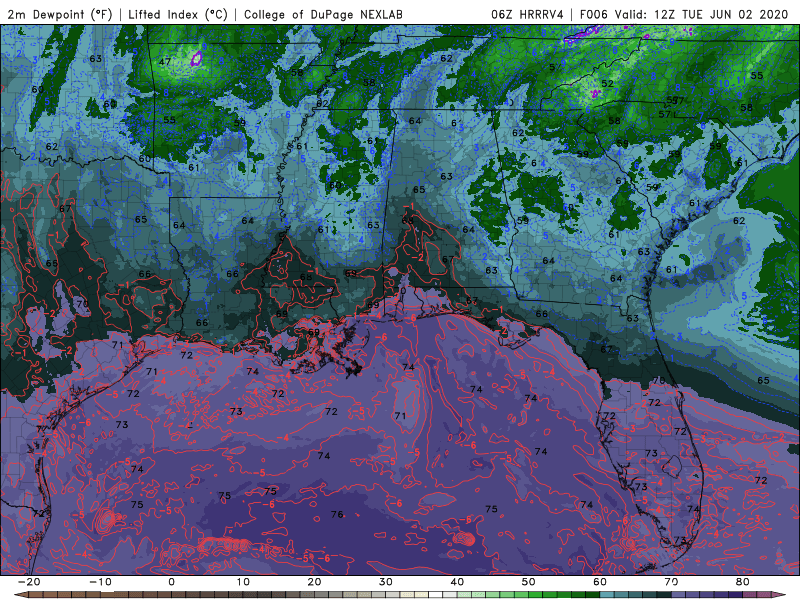Click the "F006" forecast hour label
Screen dimensions: 800x600
tap(594, 14)
